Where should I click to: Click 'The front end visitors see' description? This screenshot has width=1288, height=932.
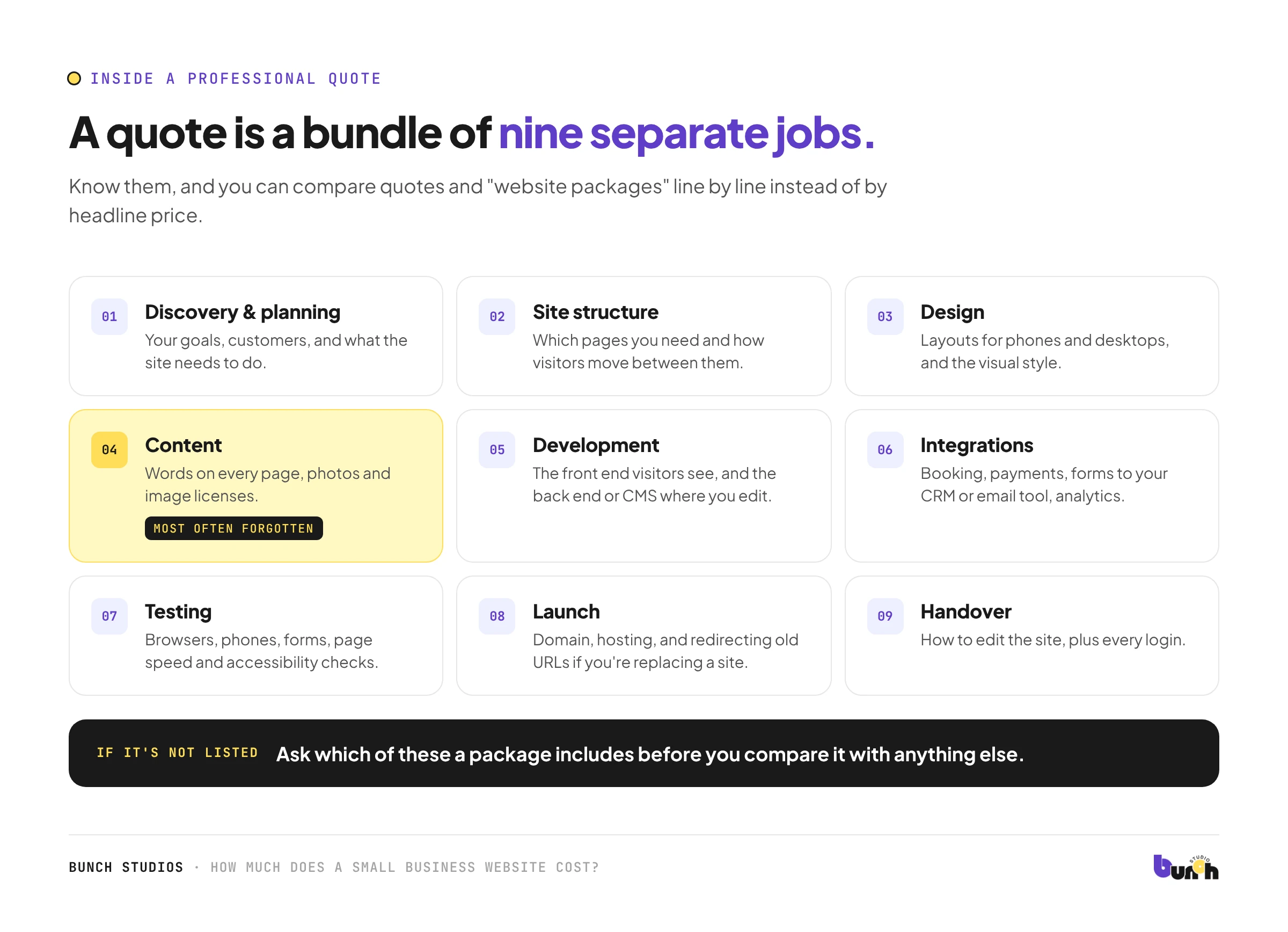pos(654,484)
